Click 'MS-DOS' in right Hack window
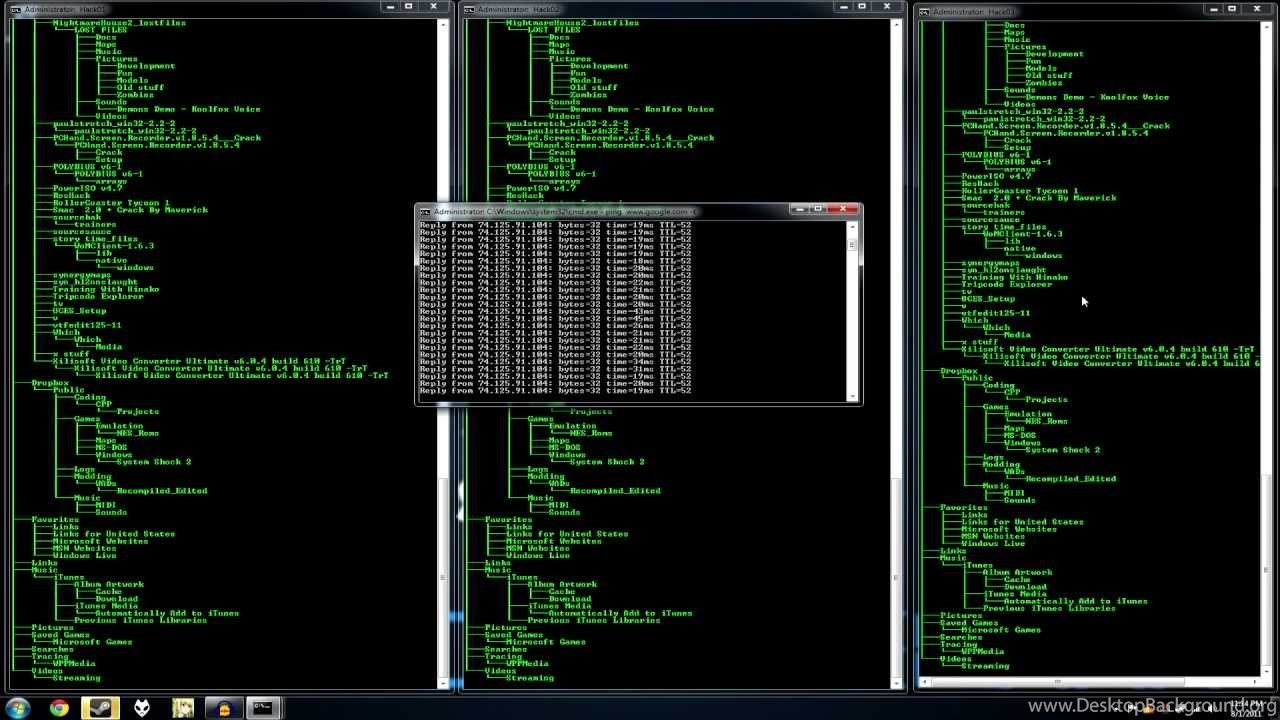Viewport: 1280px width, 720px height. click(x=1020, y=435)
